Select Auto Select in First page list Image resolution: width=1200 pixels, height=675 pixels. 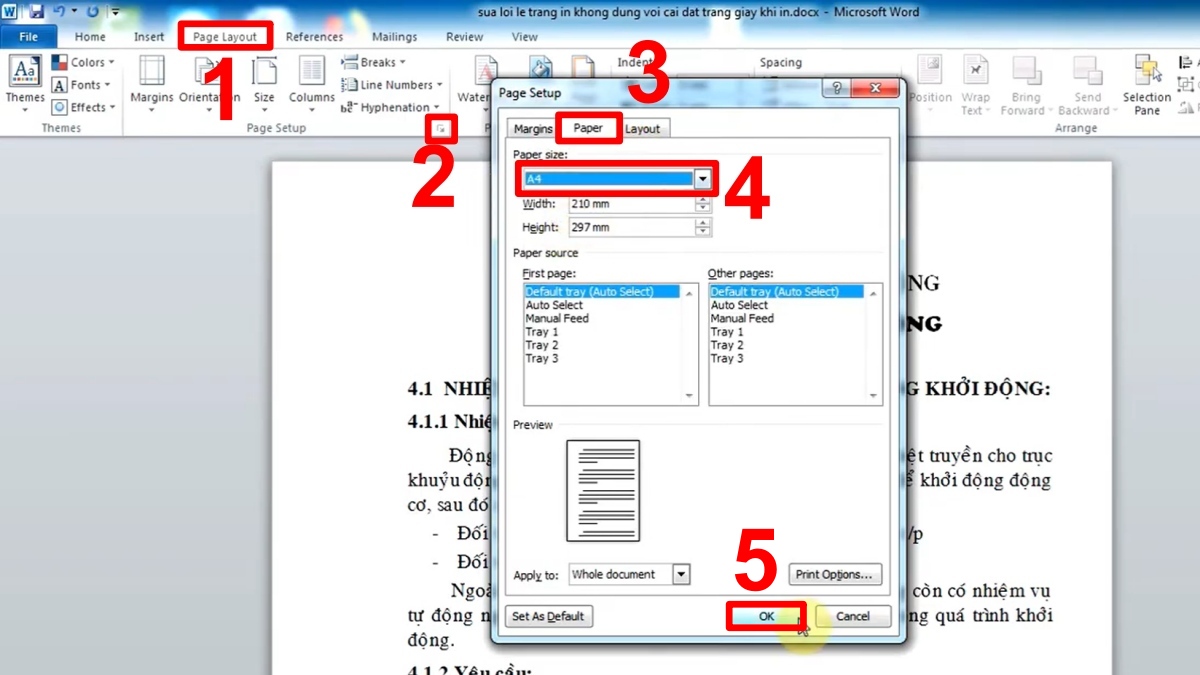click(554, 305)
